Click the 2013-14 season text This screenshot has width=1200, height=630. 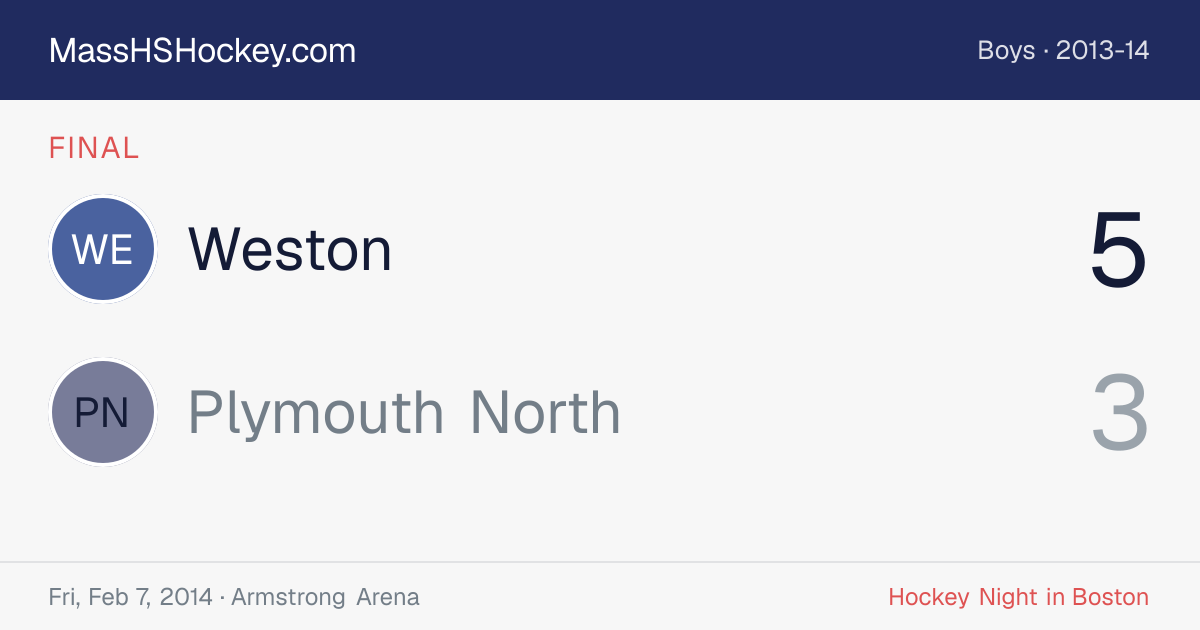(x=1102, y=51)
